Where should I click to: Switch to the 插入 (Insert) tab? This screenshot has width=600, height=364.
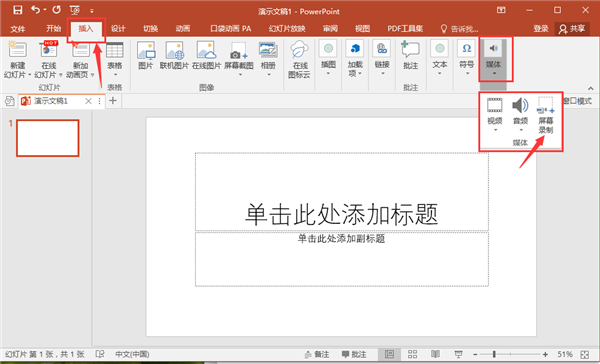coord(86,28)
